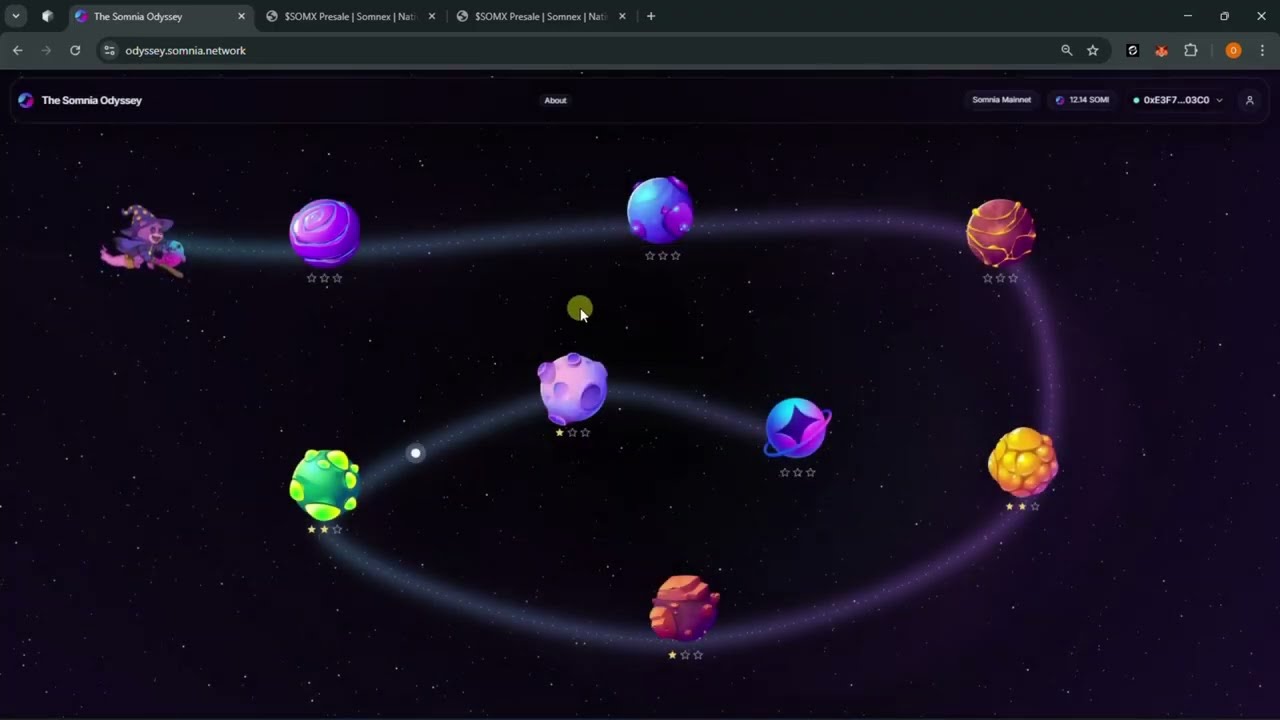This screenshot has width=1280, height=720.
Task: Click the 12.14 SOMI balance button
Action: click(1082, 100)
